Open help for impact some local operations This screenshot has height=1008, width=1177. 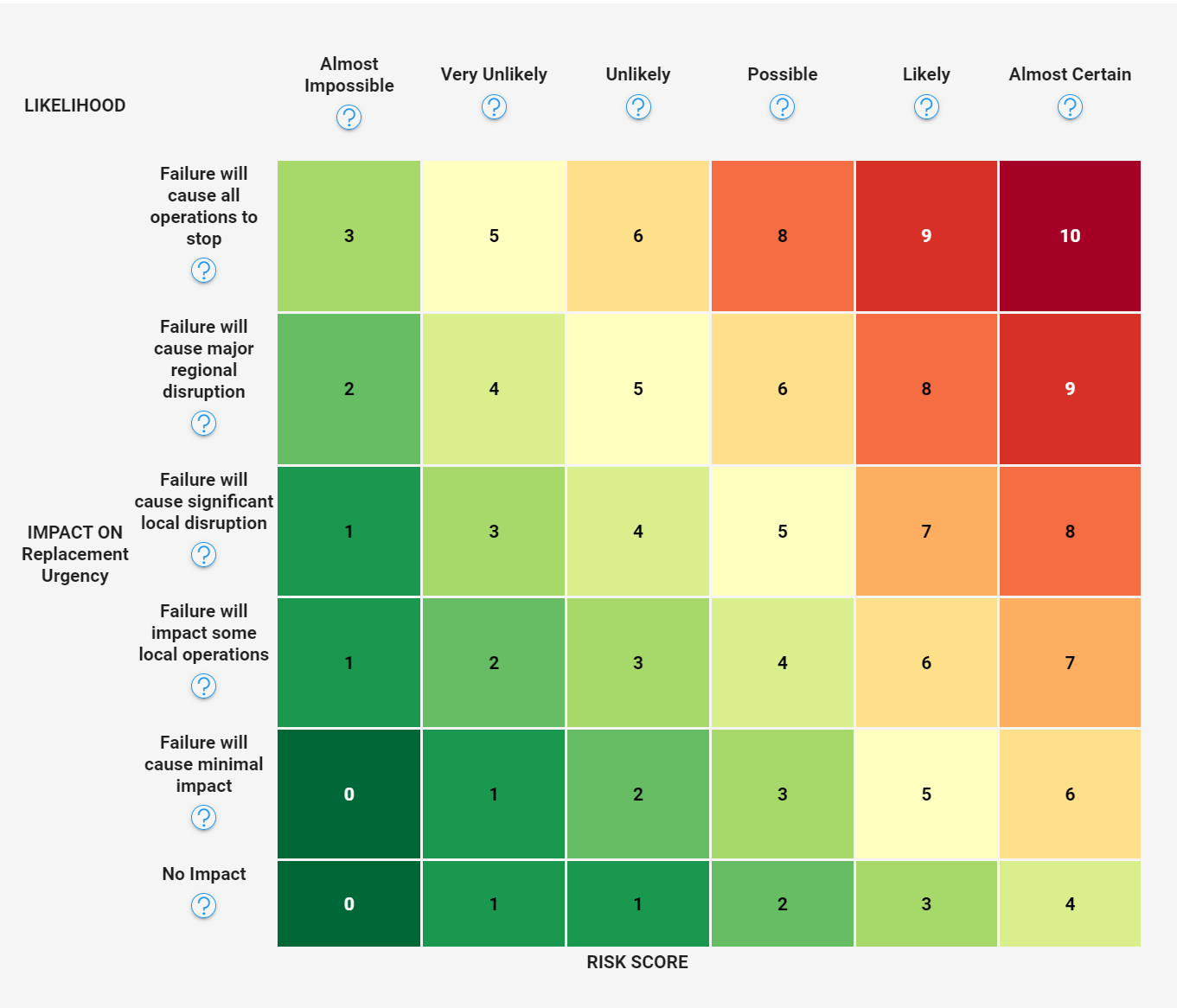coord(203,686)
